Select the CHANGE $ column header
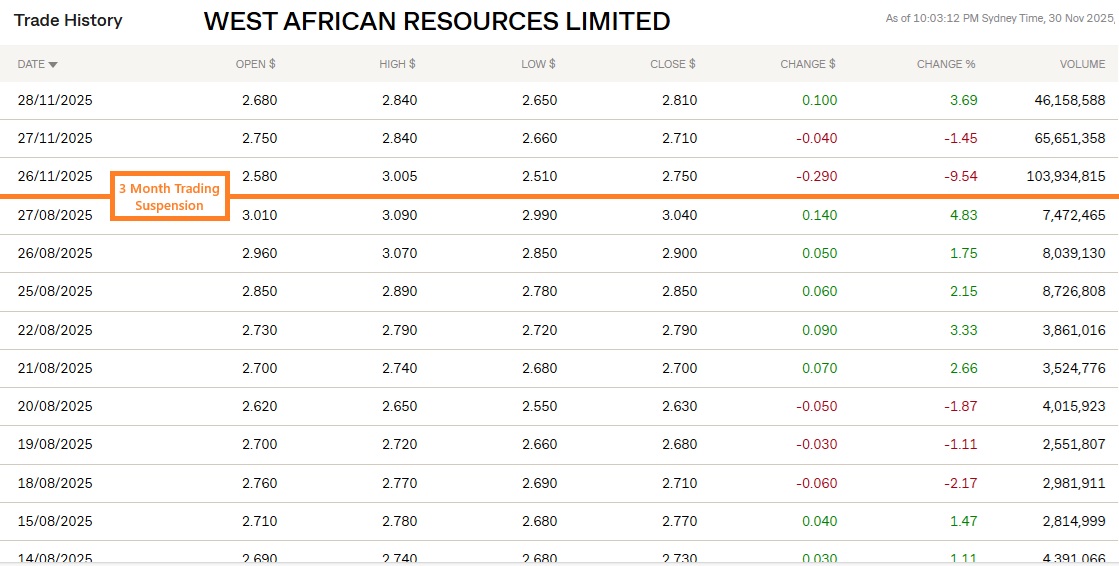The image size is (1119, 566). point(808,64)
